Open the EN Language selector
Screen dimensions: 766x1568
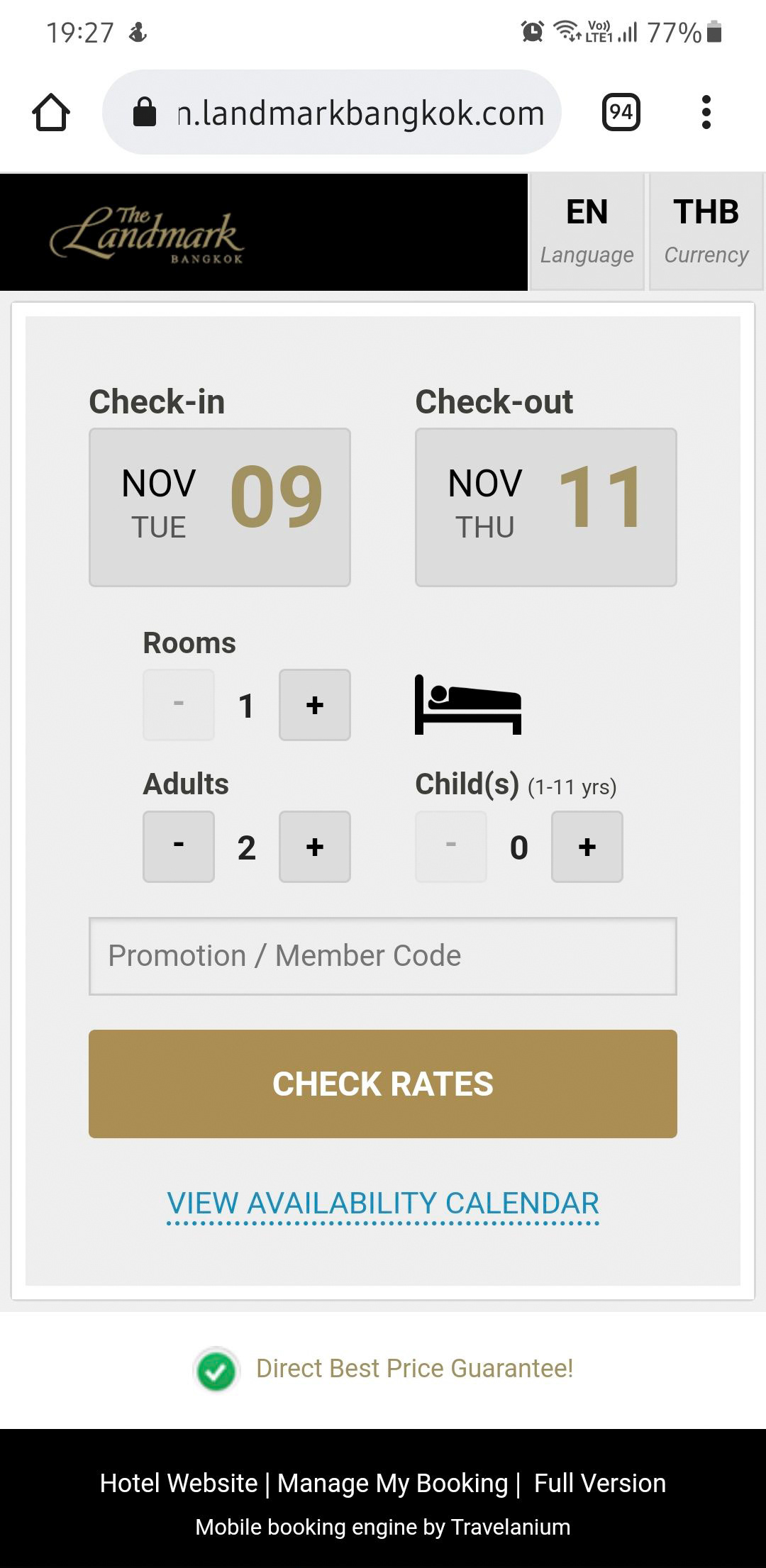point(587,231)
